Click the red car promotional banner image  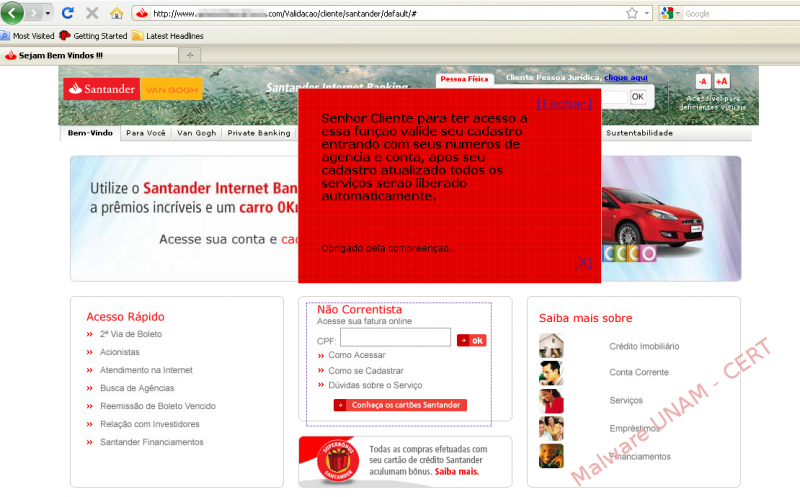click(655, 219)
